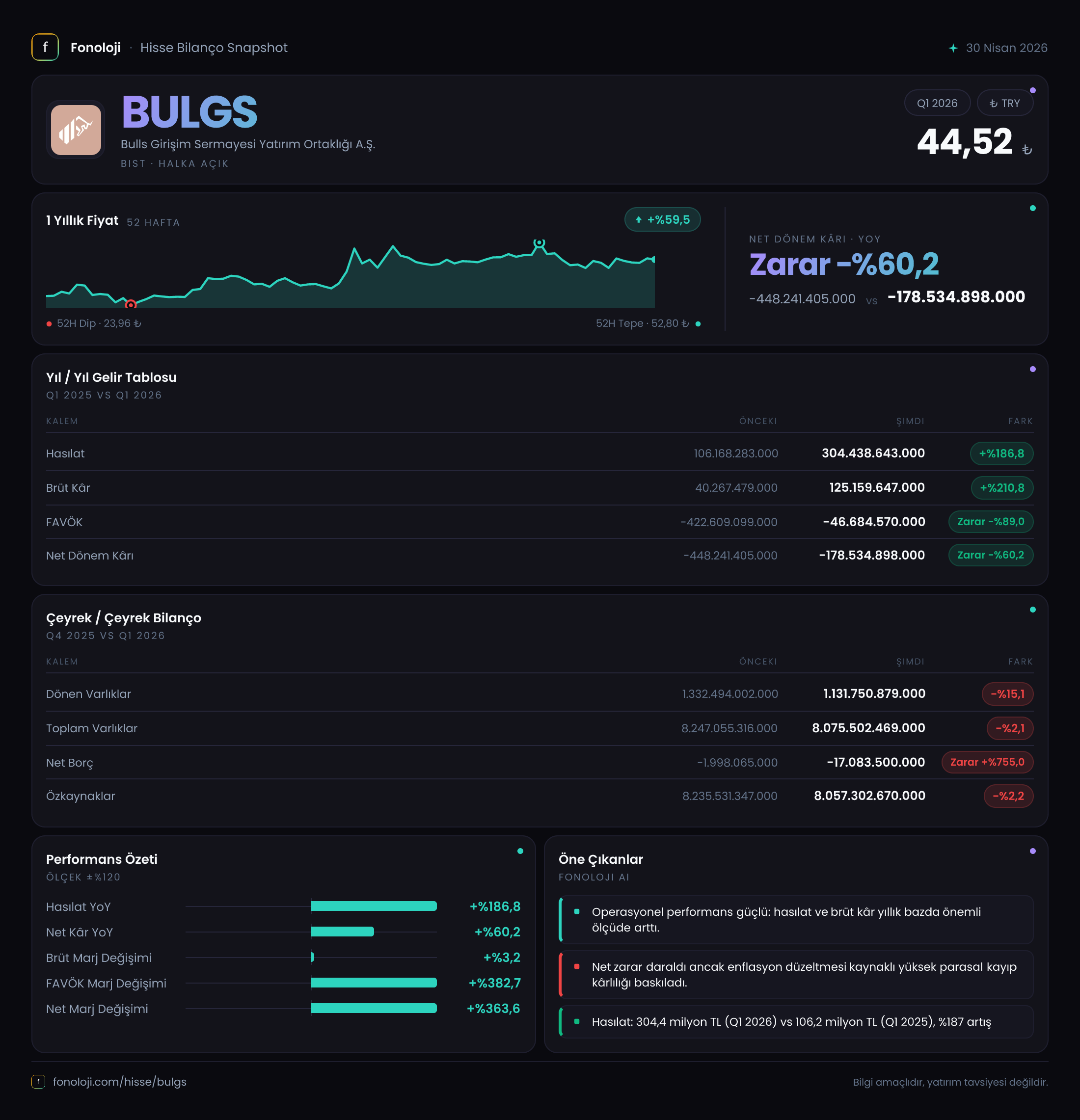Image resolution: width=1080 pixels, height=1120 pixels.
Task: Select the "Operasyonel performans güçlü" highlight card
Action: [796, 920]
